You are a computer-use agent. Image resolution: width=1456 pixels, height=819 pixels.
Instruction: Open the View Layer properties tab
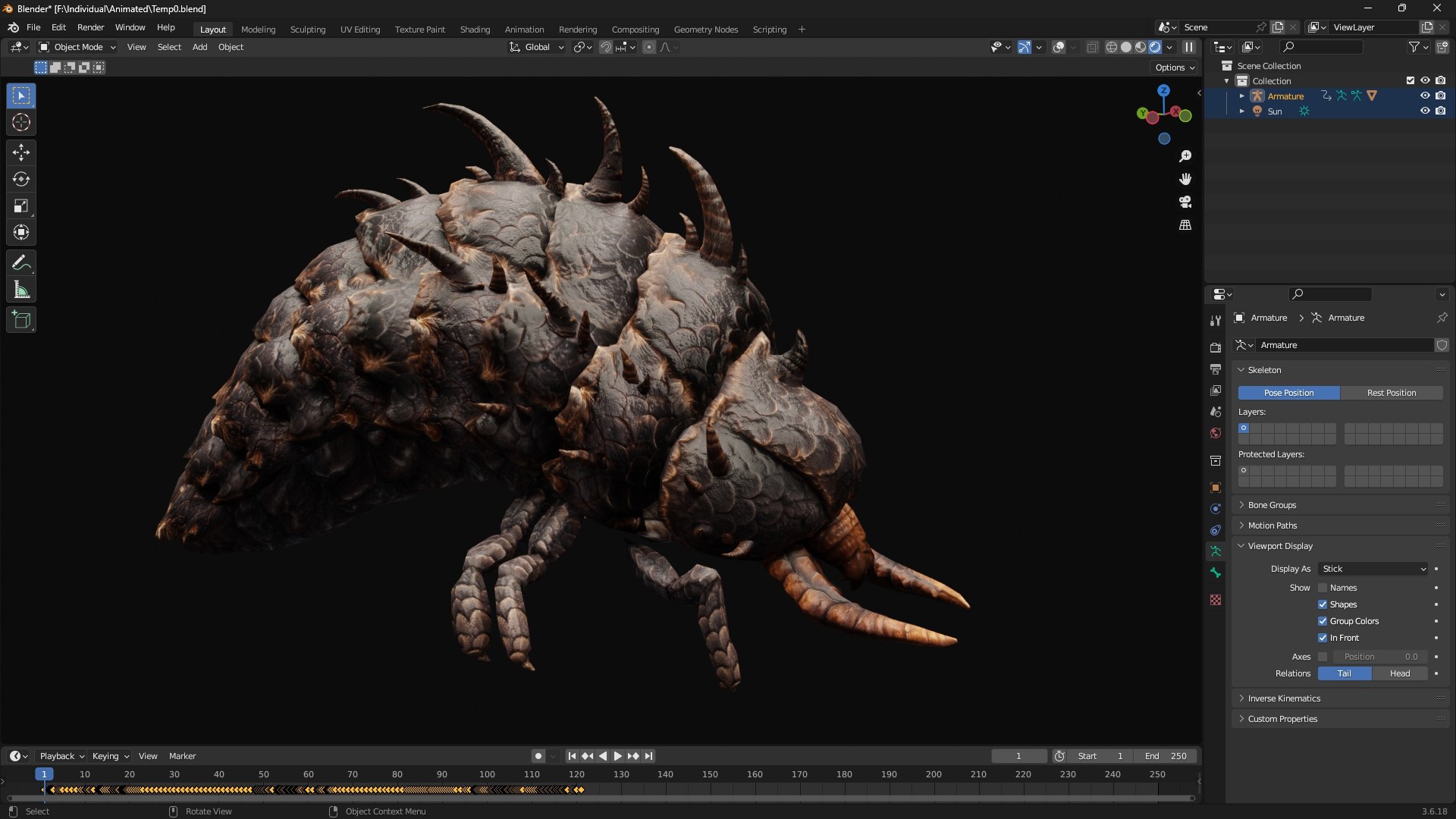click(x=1216, y=391)
